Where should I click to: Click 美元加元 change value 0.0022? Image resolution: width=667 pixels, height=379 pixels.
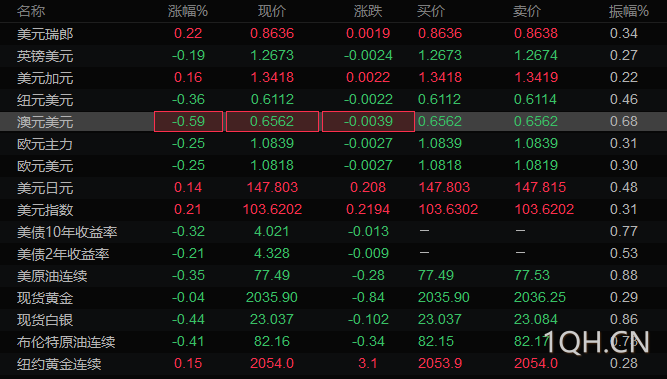click(368, 77)
